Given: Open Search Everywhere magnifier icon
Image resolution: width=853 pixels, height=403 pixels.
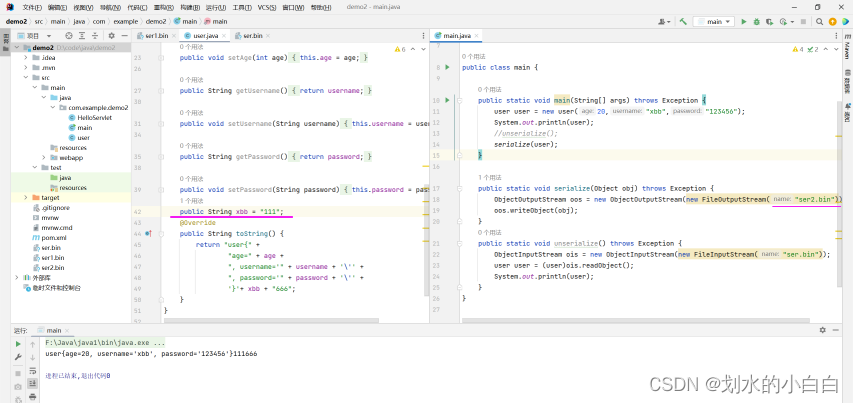Looking at the screenshot, I should click(x=819, y=22).
